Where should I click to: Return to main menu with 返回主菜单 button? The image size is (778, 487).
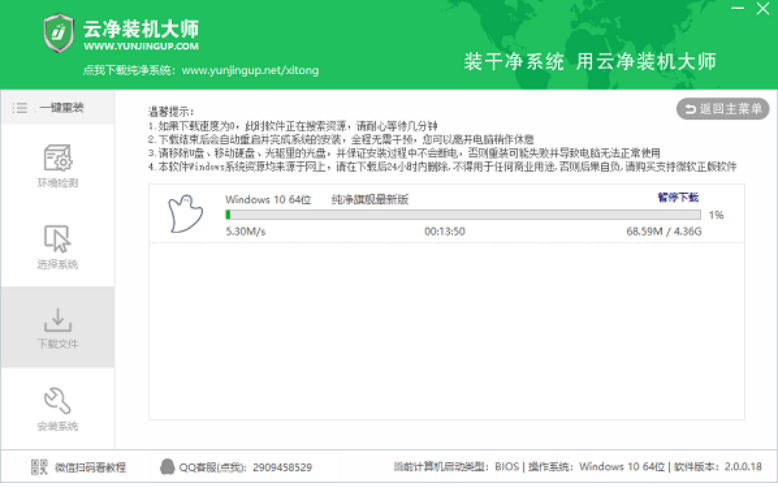pyautogui.click(x=722, y=109)
